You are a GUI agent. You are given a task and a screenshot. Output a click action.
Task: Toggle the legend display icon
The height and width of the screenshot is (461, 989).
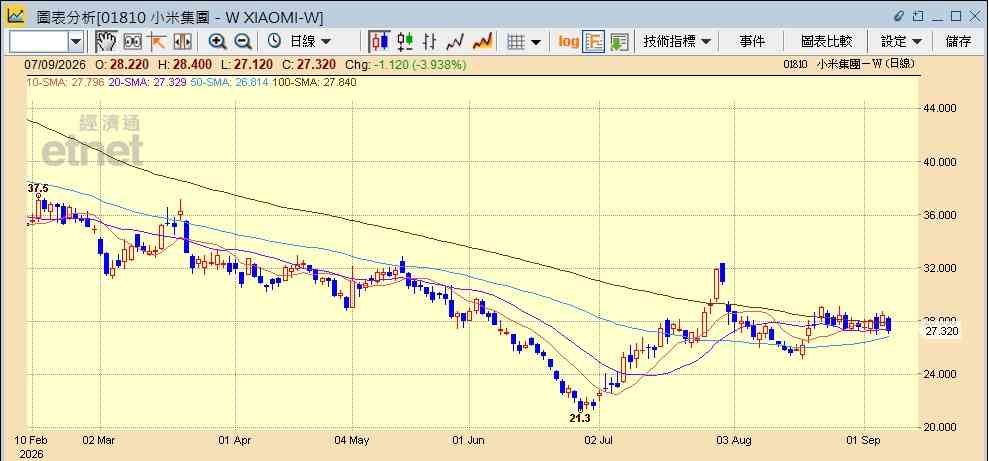pos(594,42)
